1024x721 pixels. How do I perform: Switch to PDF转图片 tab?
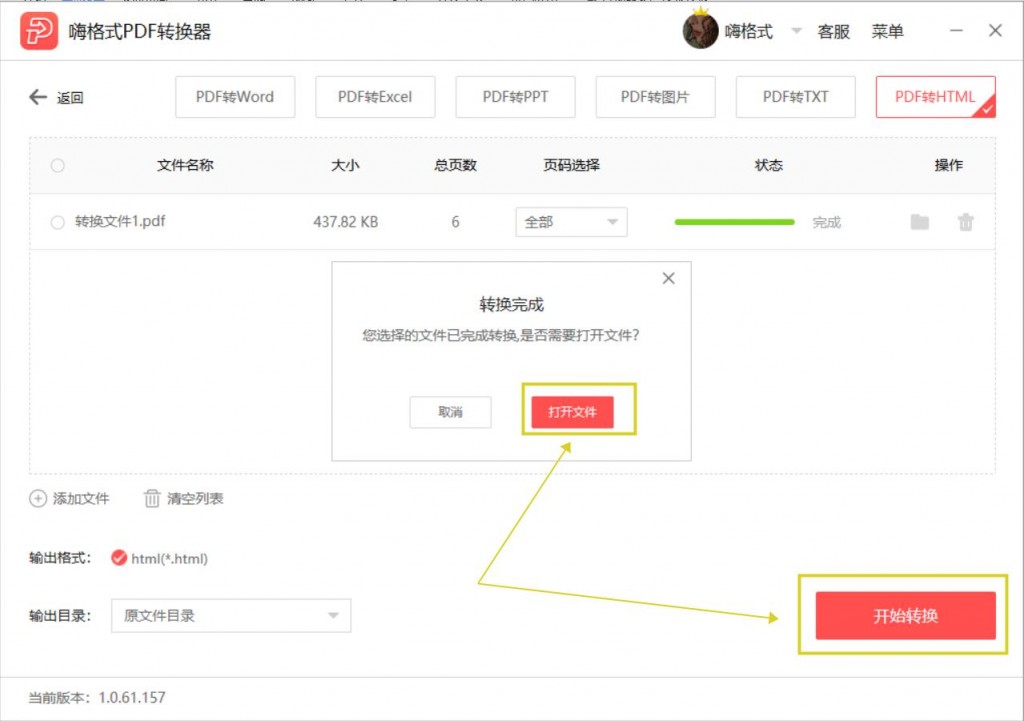click(655, 97)
